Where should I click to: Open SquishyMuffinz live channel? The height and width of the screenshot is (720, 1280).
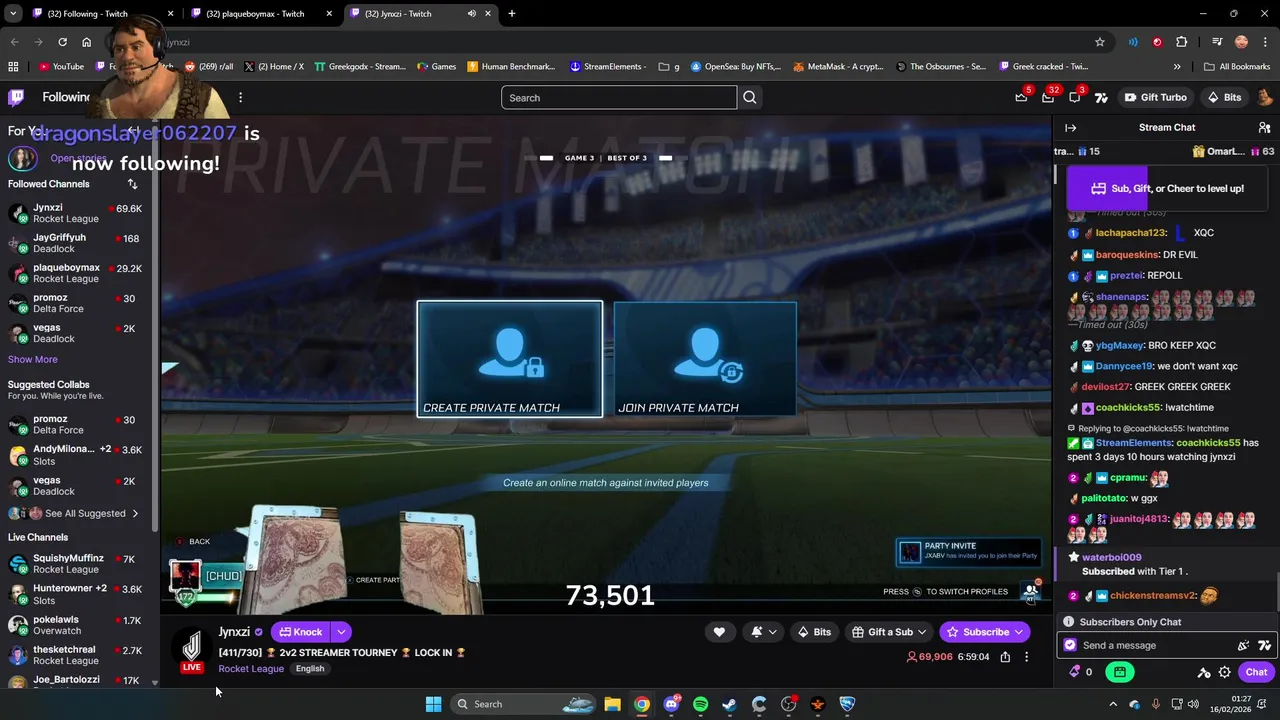tap(78, 564)
